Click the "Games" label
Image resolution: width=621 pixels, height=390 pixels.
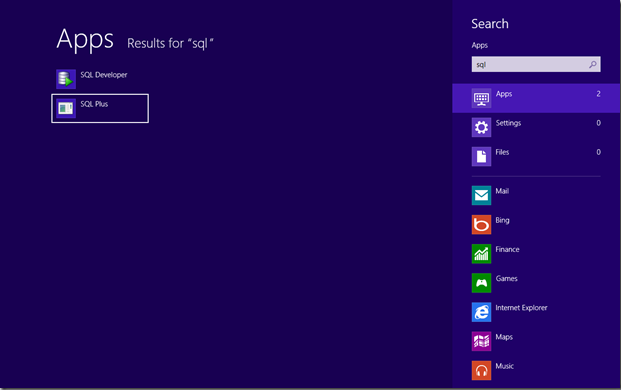(x=507, y=278)
